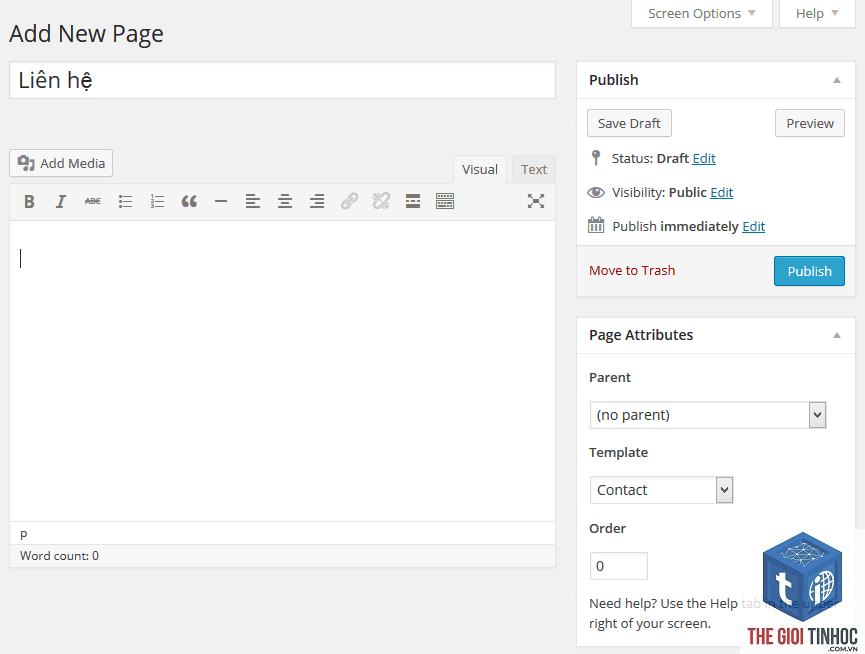Toggle the toolbar kitchen sink

tap(445, 201)
